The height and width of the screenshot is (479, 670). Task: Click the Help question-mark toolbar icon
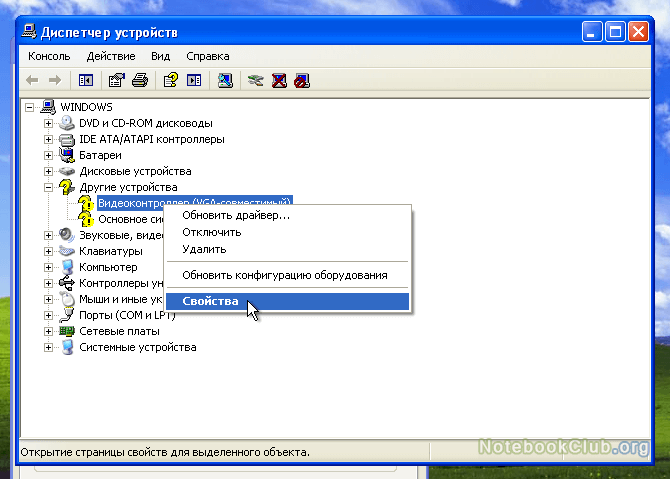coord(171,80)
